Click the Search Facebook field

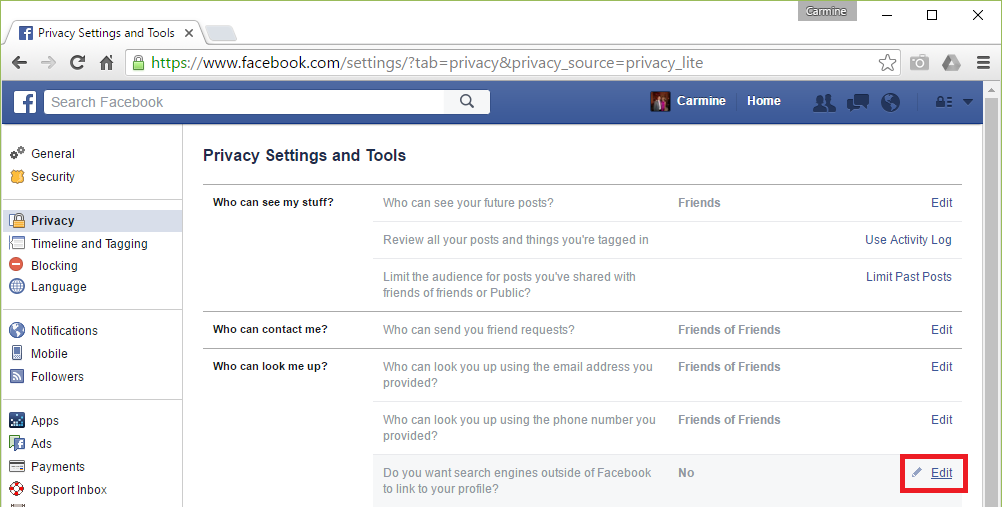(x=244, y=102)
